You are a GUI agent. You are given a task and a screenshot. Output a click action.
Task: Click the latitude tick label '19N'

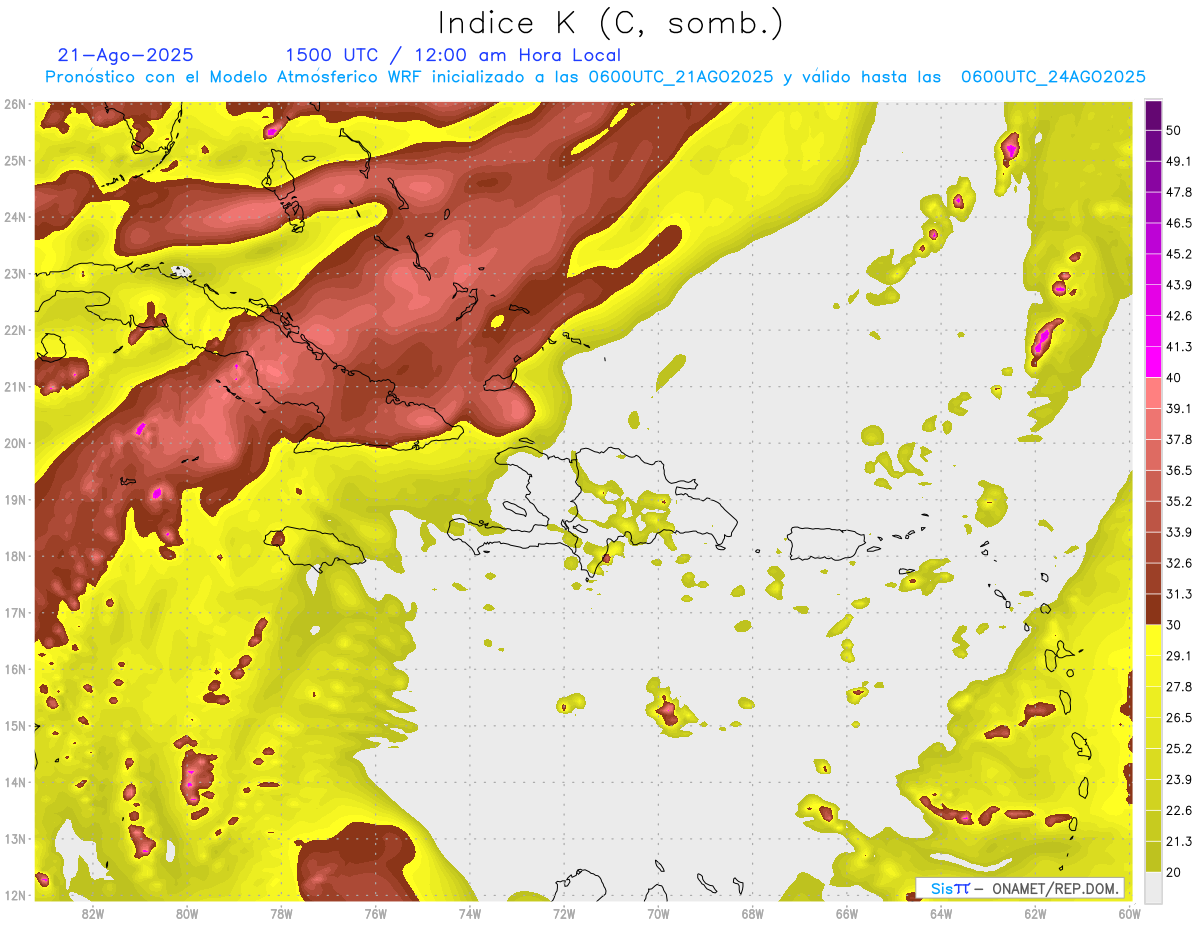pos(15,500)
